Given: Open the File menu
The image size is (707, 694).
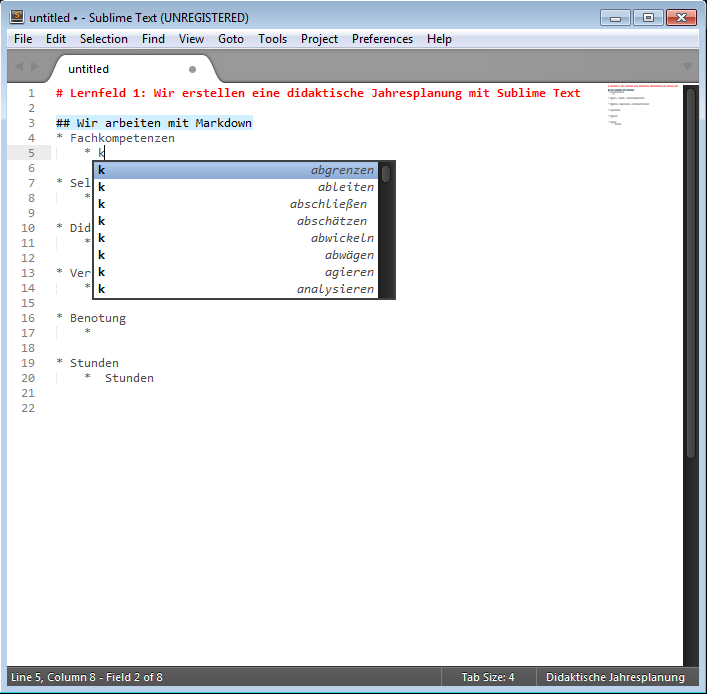Looking at the screenshot, I should pyautogui.click(x=23, y=39).
